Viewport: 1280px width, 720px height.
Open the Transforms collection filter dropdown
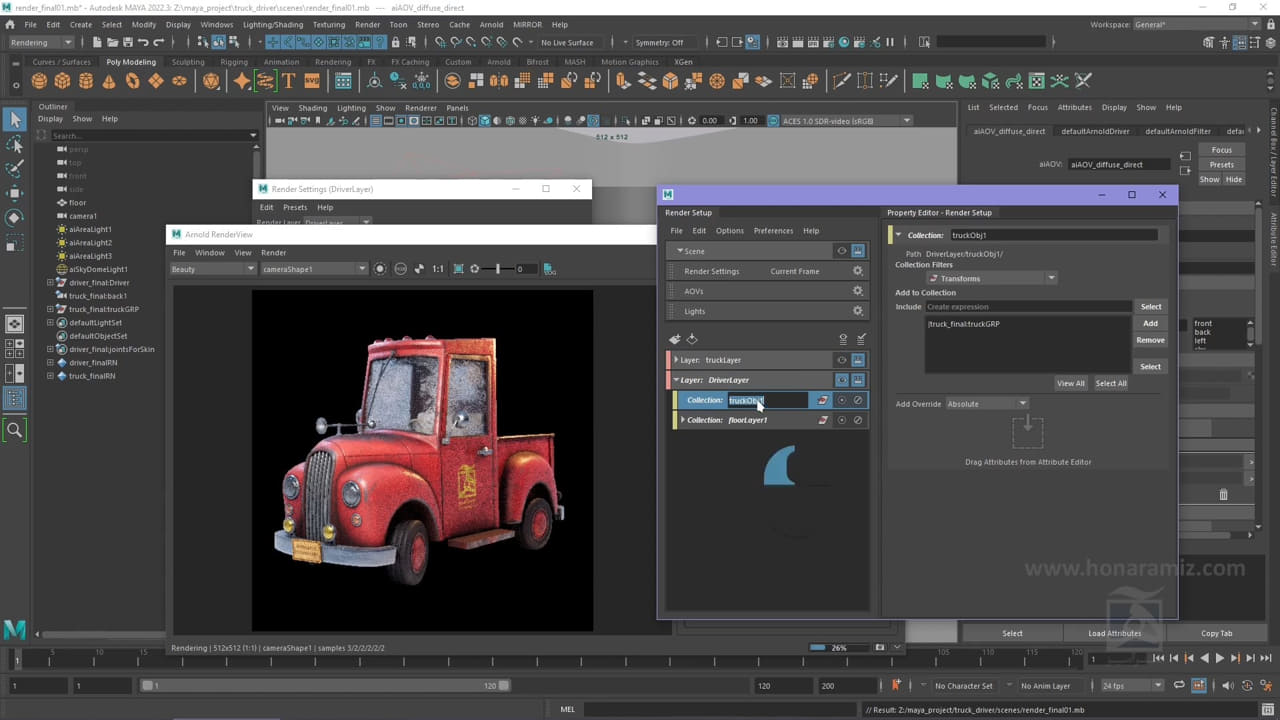991,278
